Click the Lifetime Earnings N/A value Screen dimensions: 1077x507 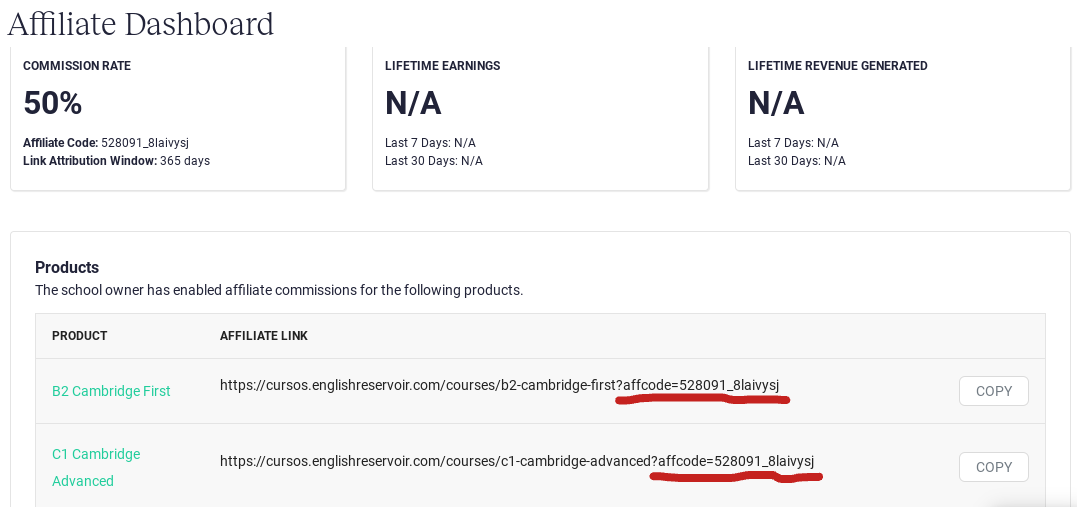(x=413, y=104)
